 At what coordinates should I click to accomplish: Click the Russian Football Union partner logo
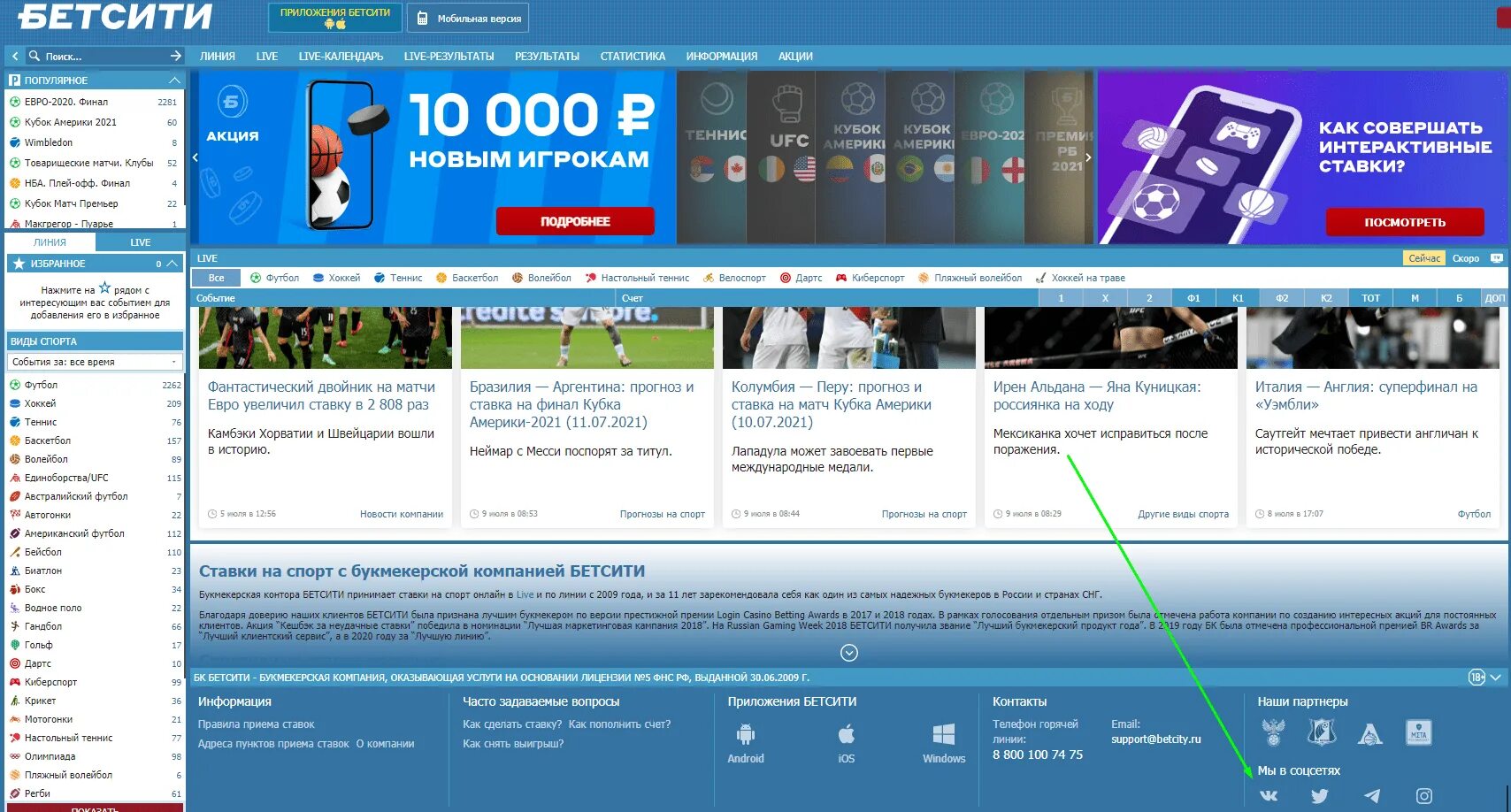pos(1273,732)
